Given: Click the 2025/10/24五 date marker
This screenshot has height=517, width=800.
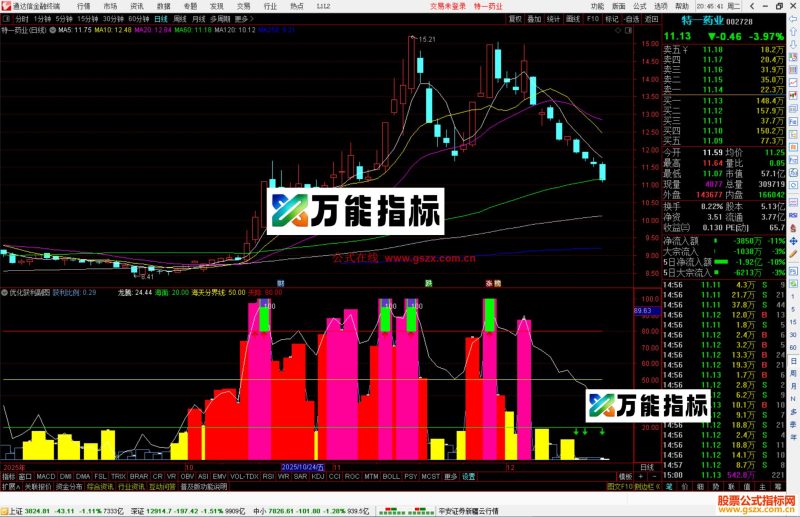Looking at the screenshot, I should [303, 466].
